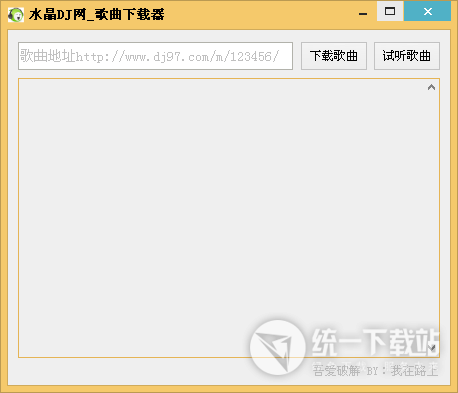Click the http://www.dj97.com placeholder text

pyautogui.click(x=177, y=57)
